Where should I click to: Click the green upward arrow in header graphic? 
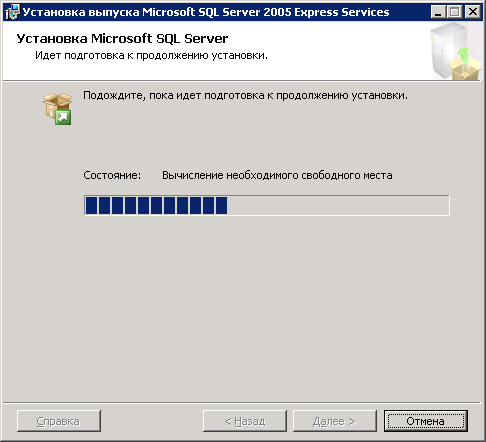[464, 57]
